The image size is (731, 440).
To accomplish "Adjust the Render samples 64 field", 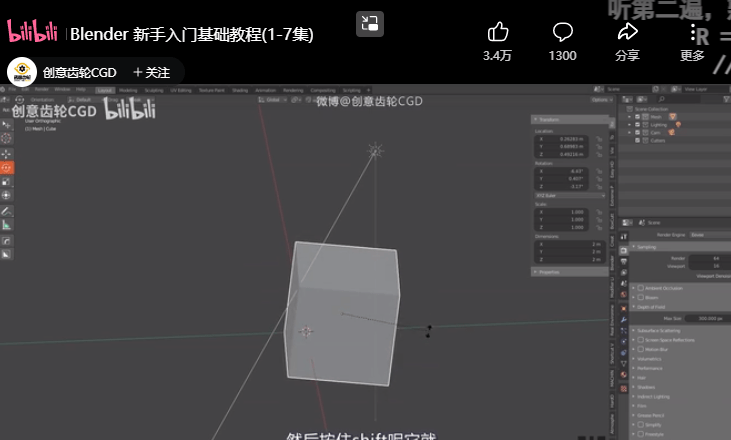I will 710,258.
